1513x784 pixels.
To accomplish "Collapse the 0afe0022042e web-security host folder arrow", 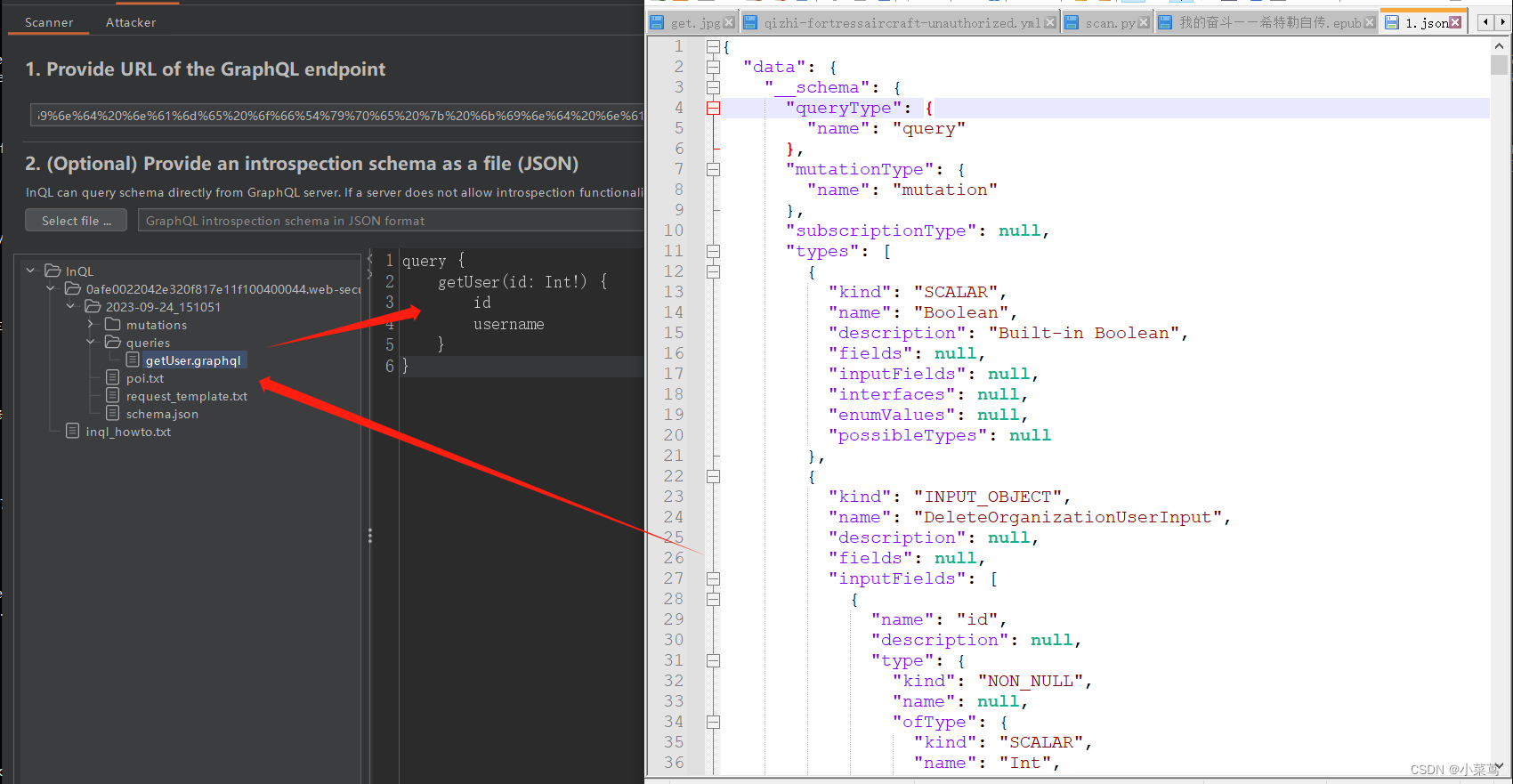I will coord(51,288).
